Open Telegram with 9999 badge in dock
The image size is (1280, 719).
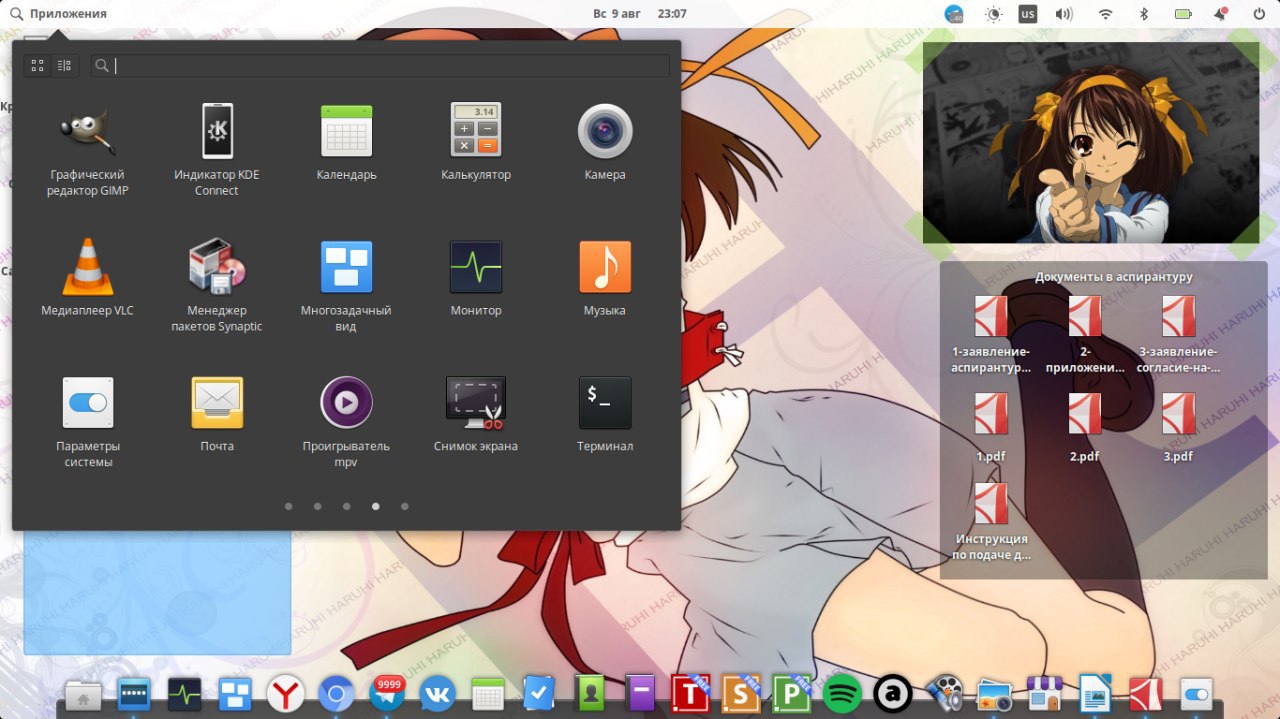point(387,692)
